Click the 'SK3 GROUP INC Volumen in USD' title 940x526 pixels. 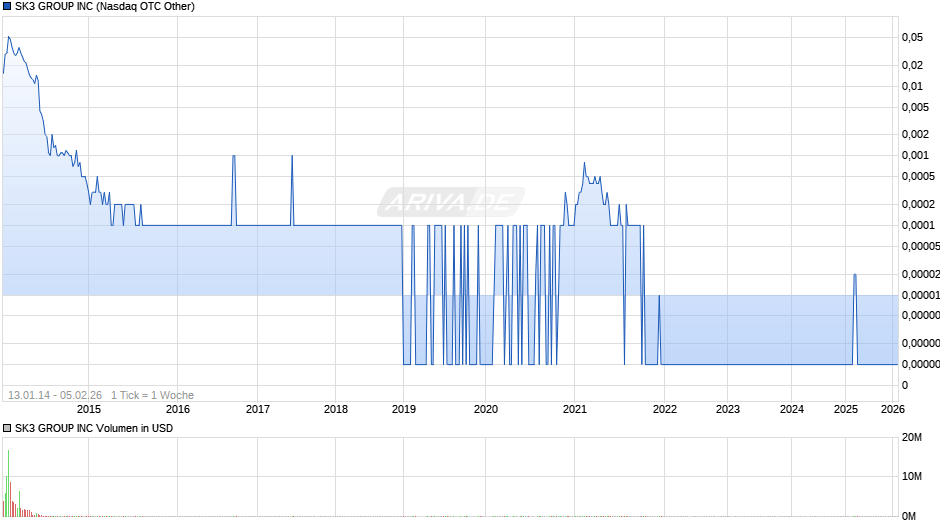(x=94, y=428)
